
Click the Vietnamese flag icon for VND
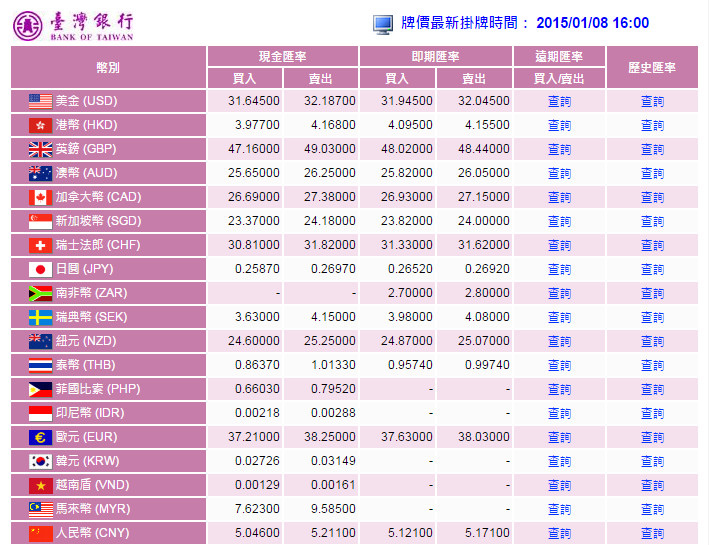pos(40,485)
